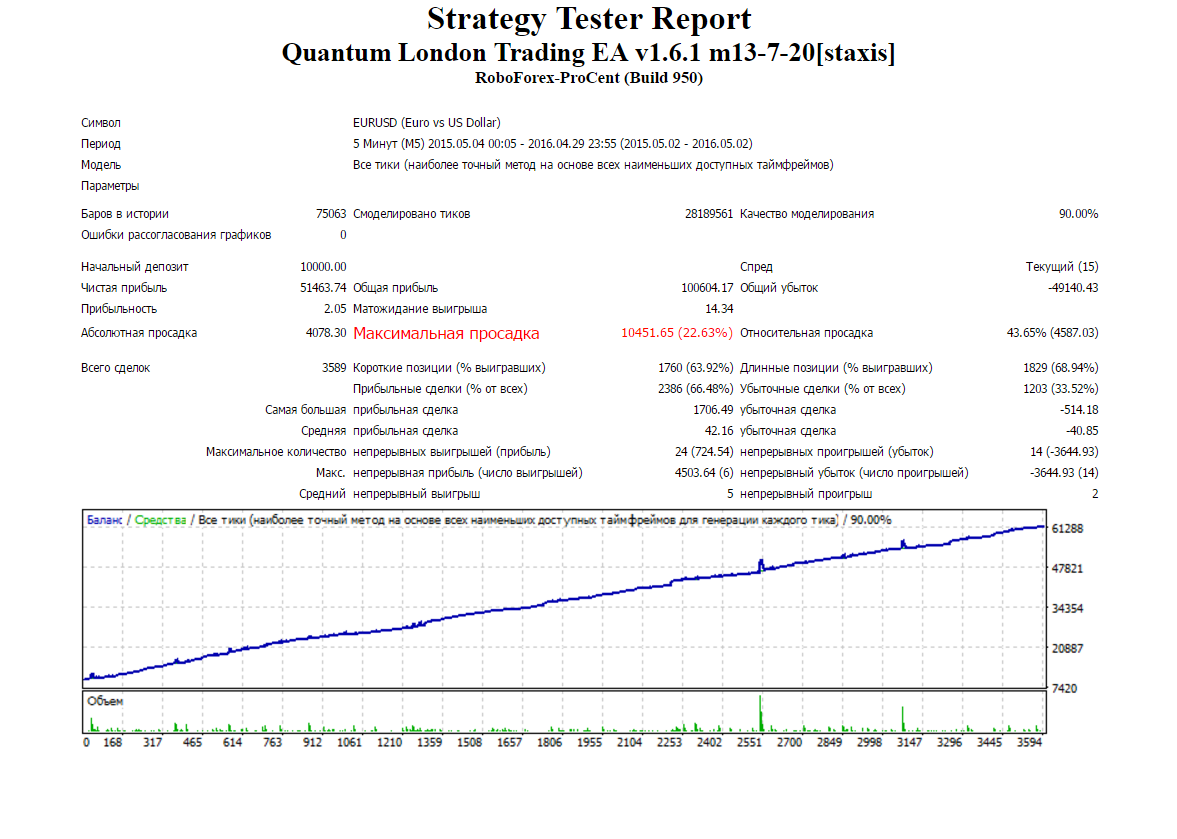Click 'Прибыльность' label
This screenshot has width=1177, height=839.
[x=119, y=309]
